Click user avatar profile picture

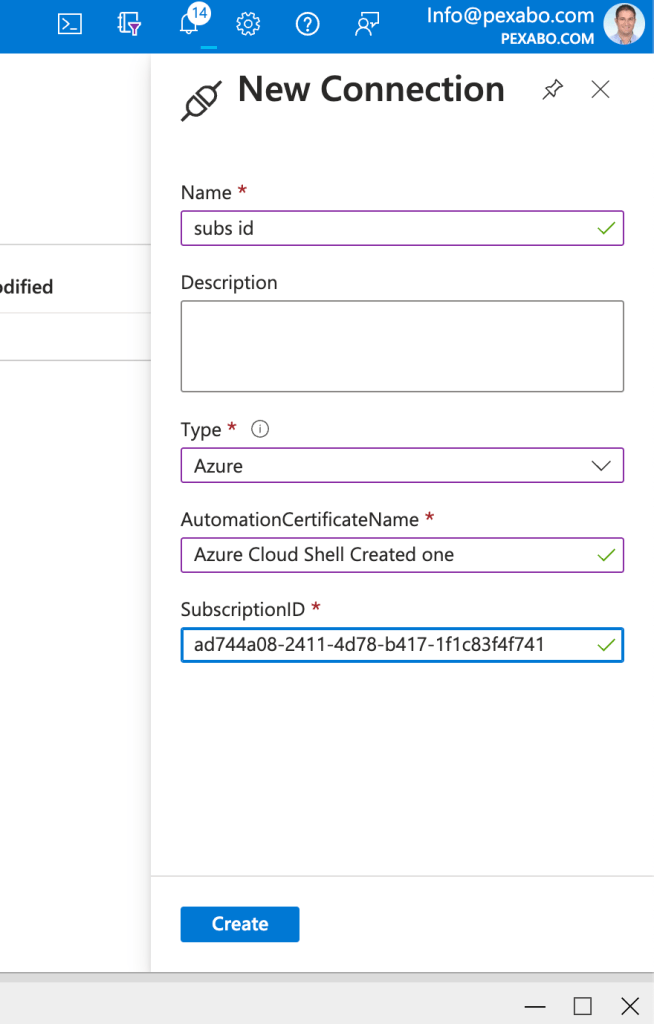click(x=623, y=24)
